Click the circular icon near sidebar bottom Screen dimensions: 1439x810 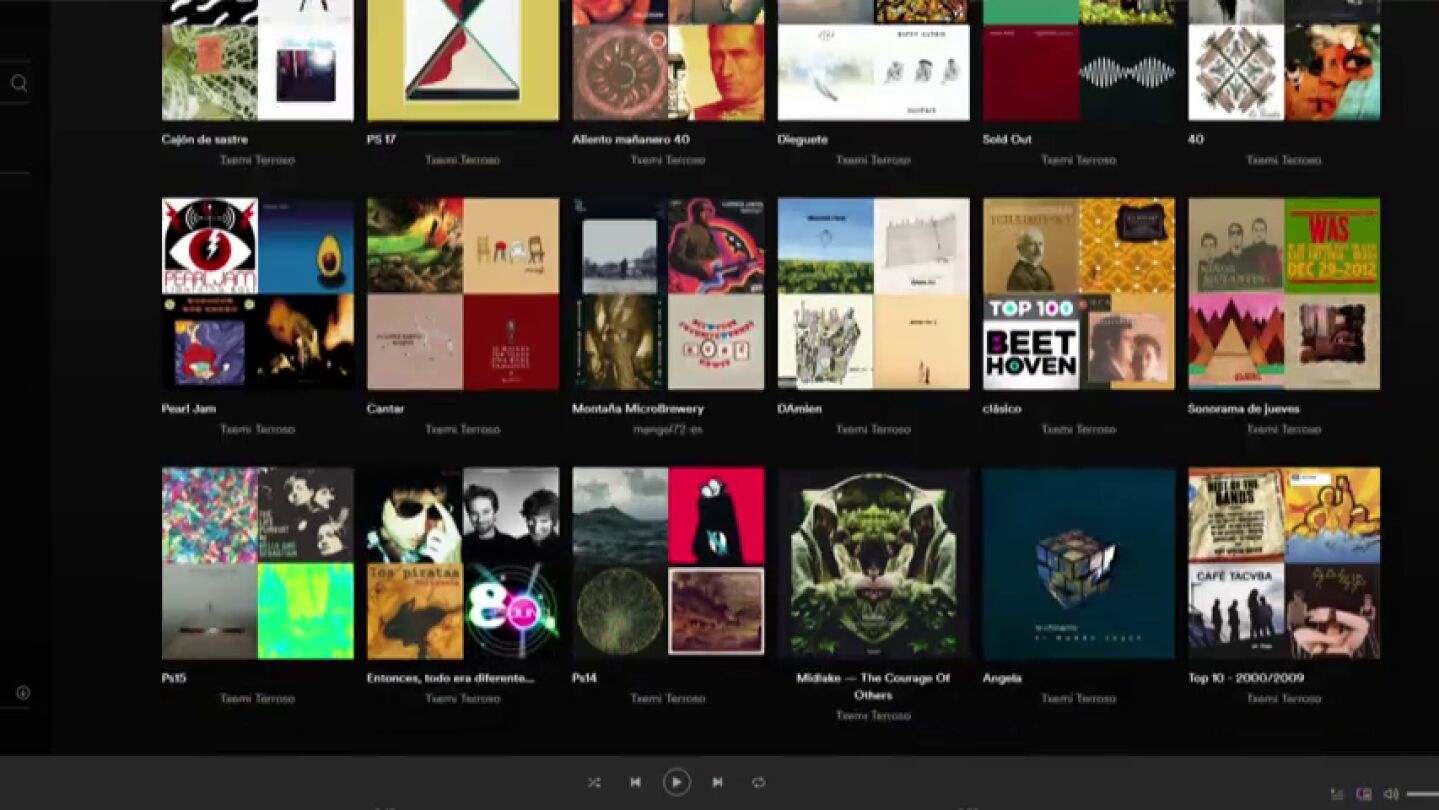(x=23, y=693)
